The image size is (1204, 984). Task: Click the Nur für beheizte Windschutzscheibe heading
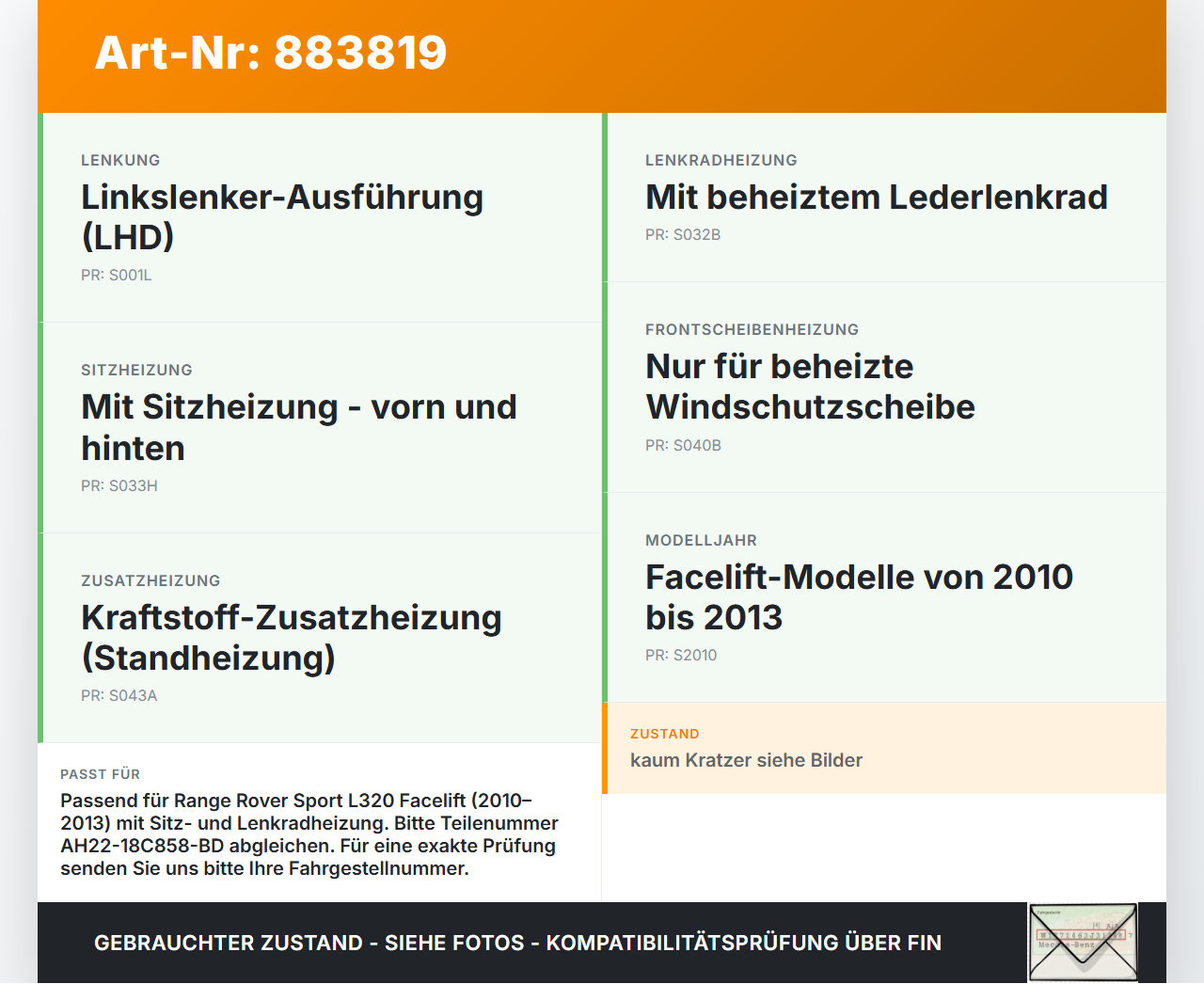tap(810, 387)
